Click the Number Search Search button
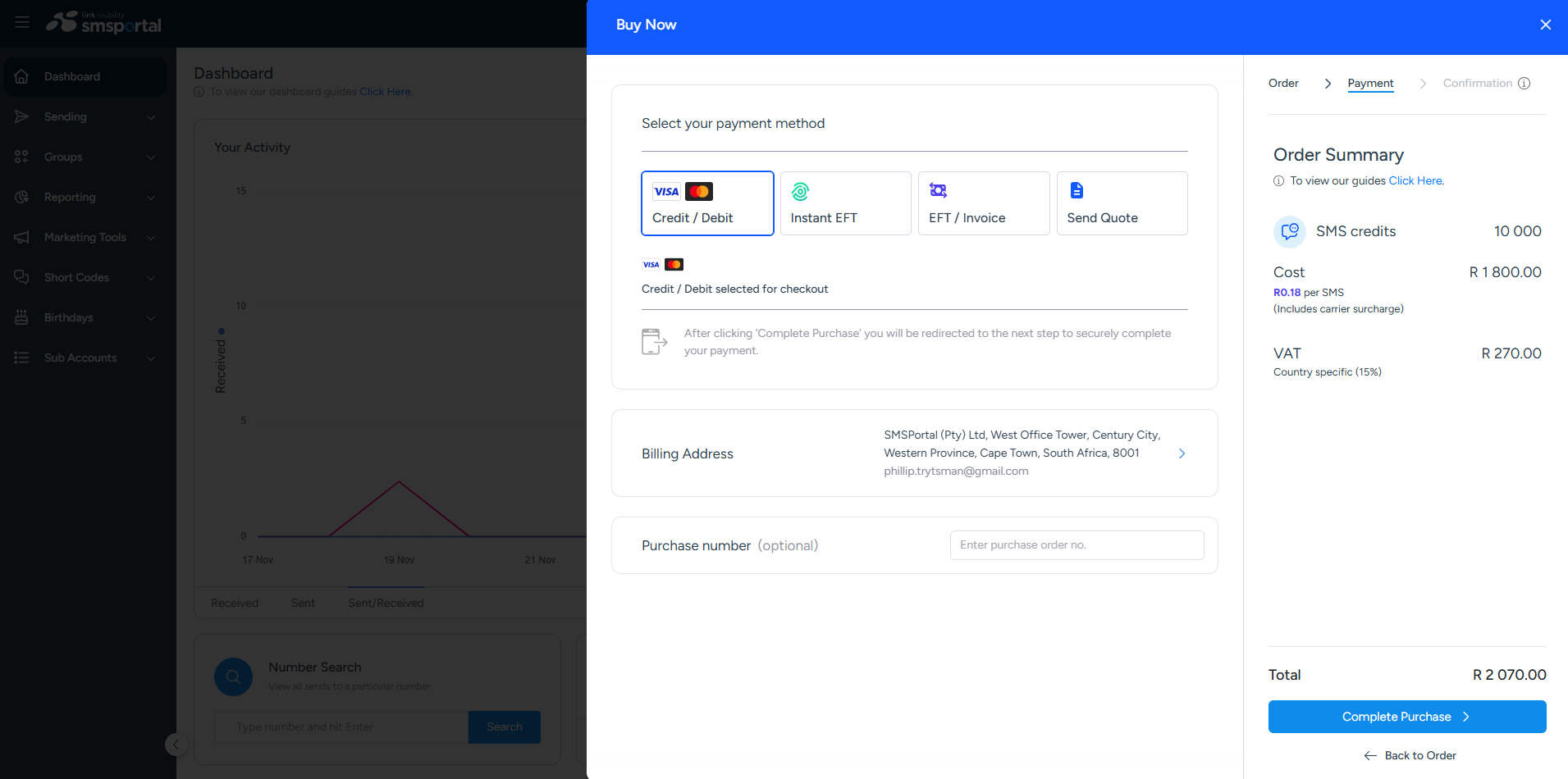The image size is (1568, 779). tap(505, 727)
